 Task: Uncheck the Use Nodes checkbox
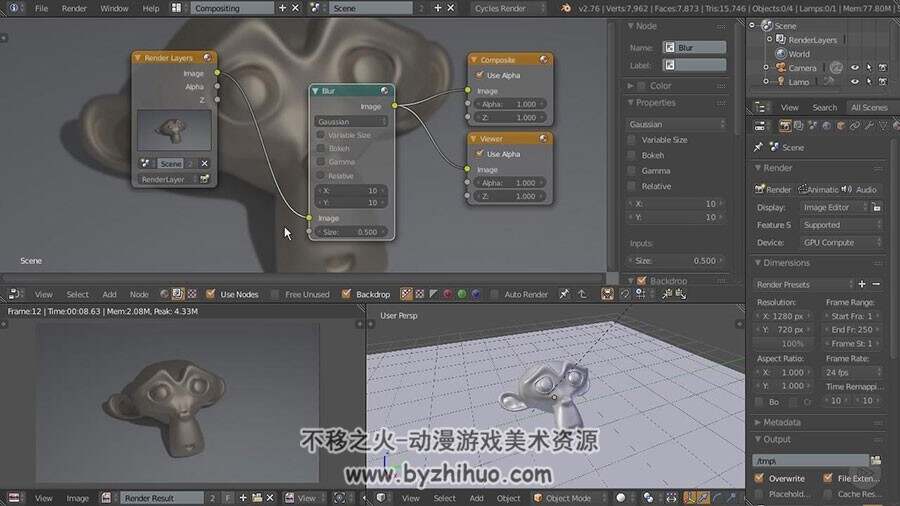coord(211,294)
